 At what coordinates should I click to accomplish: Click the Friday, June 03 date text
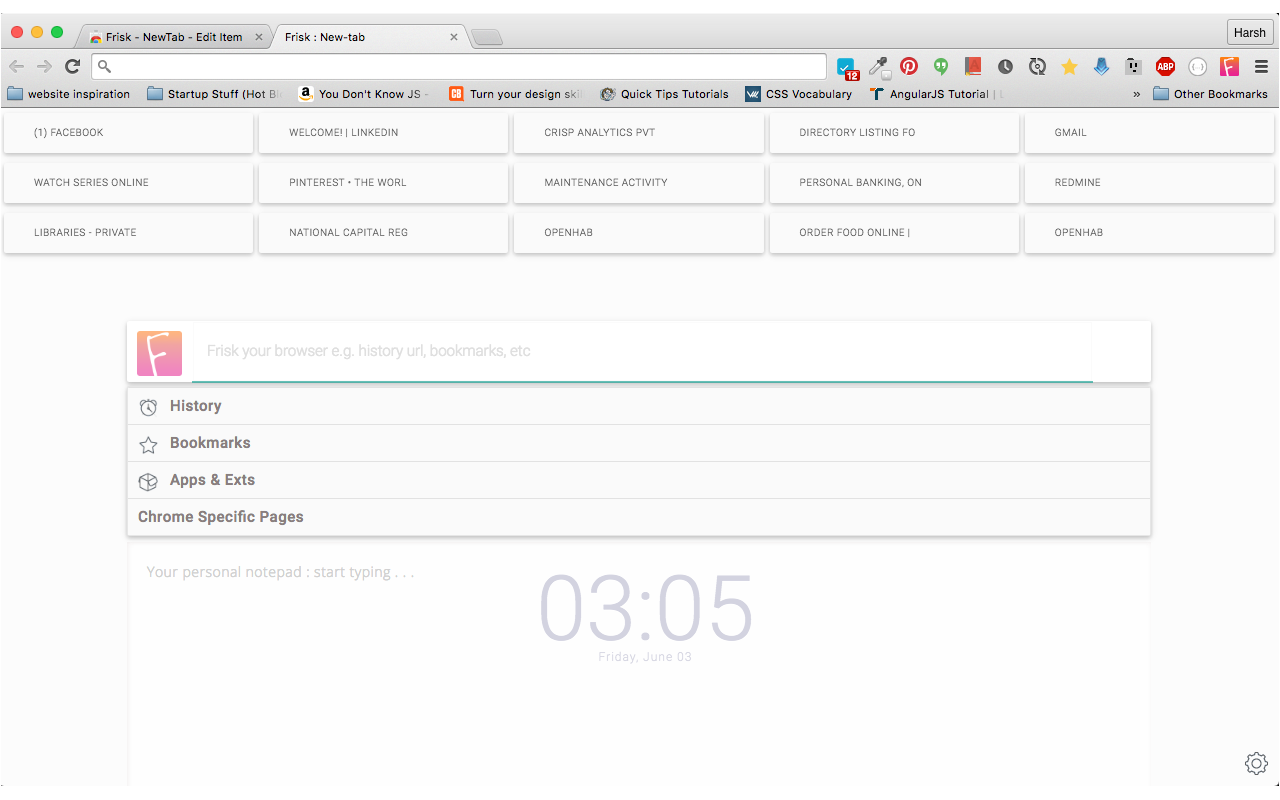645,657
